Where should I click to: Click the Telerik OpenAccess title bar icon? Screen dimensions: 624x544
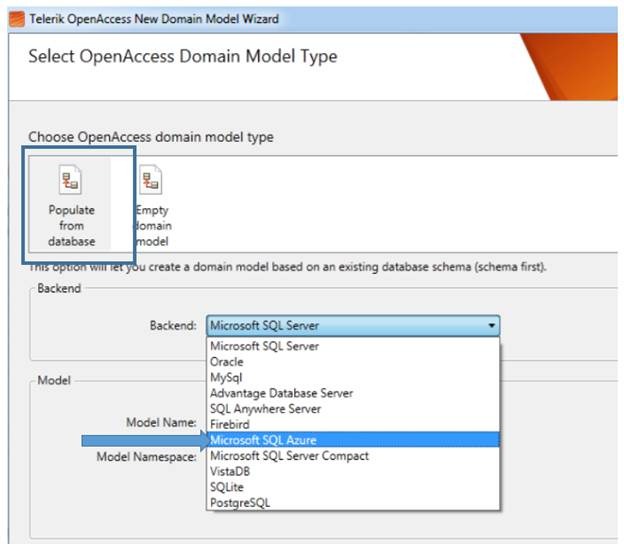tap(15, 18)
